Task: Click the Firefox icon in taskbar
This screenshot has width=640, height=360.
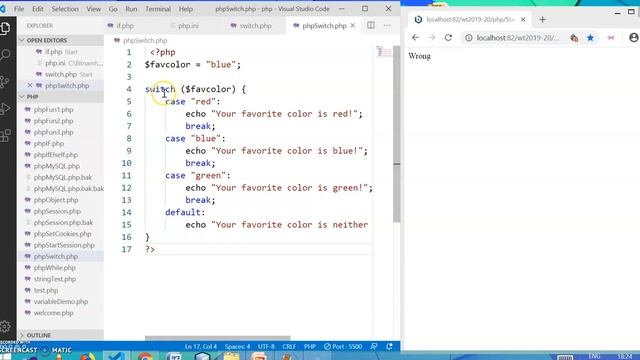Action: [87, 357]
